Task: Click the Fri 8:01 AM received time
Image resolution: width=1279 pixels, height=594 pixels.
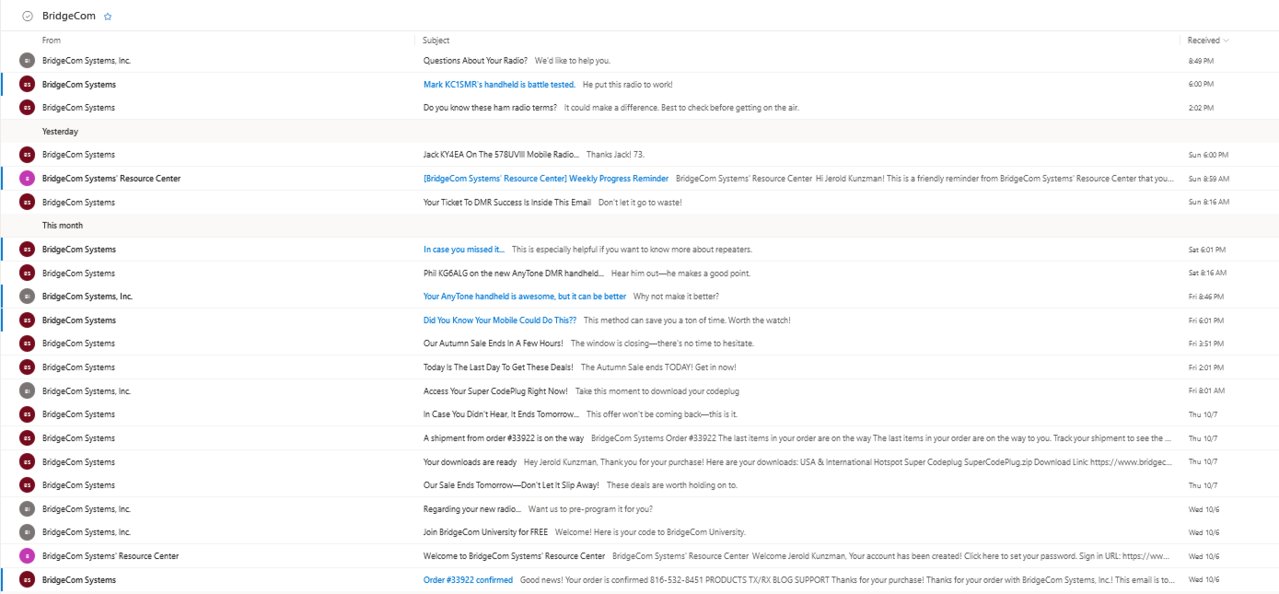Action: 1206,391
